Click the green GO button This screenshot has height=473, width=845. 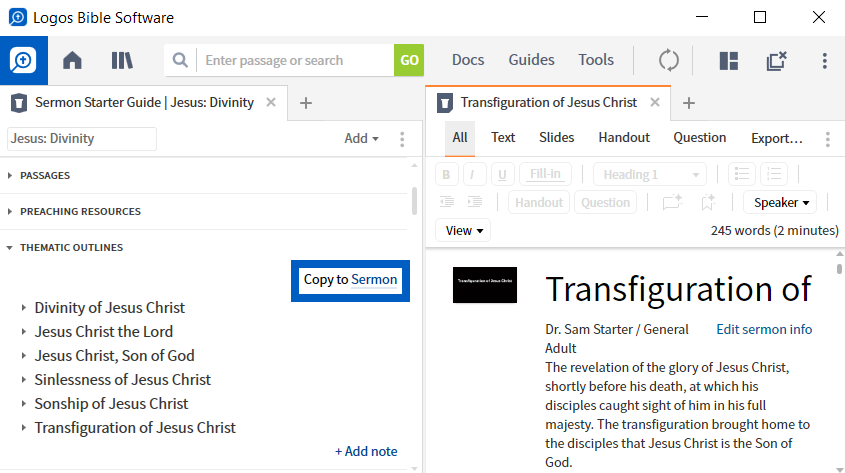(409, 60)
